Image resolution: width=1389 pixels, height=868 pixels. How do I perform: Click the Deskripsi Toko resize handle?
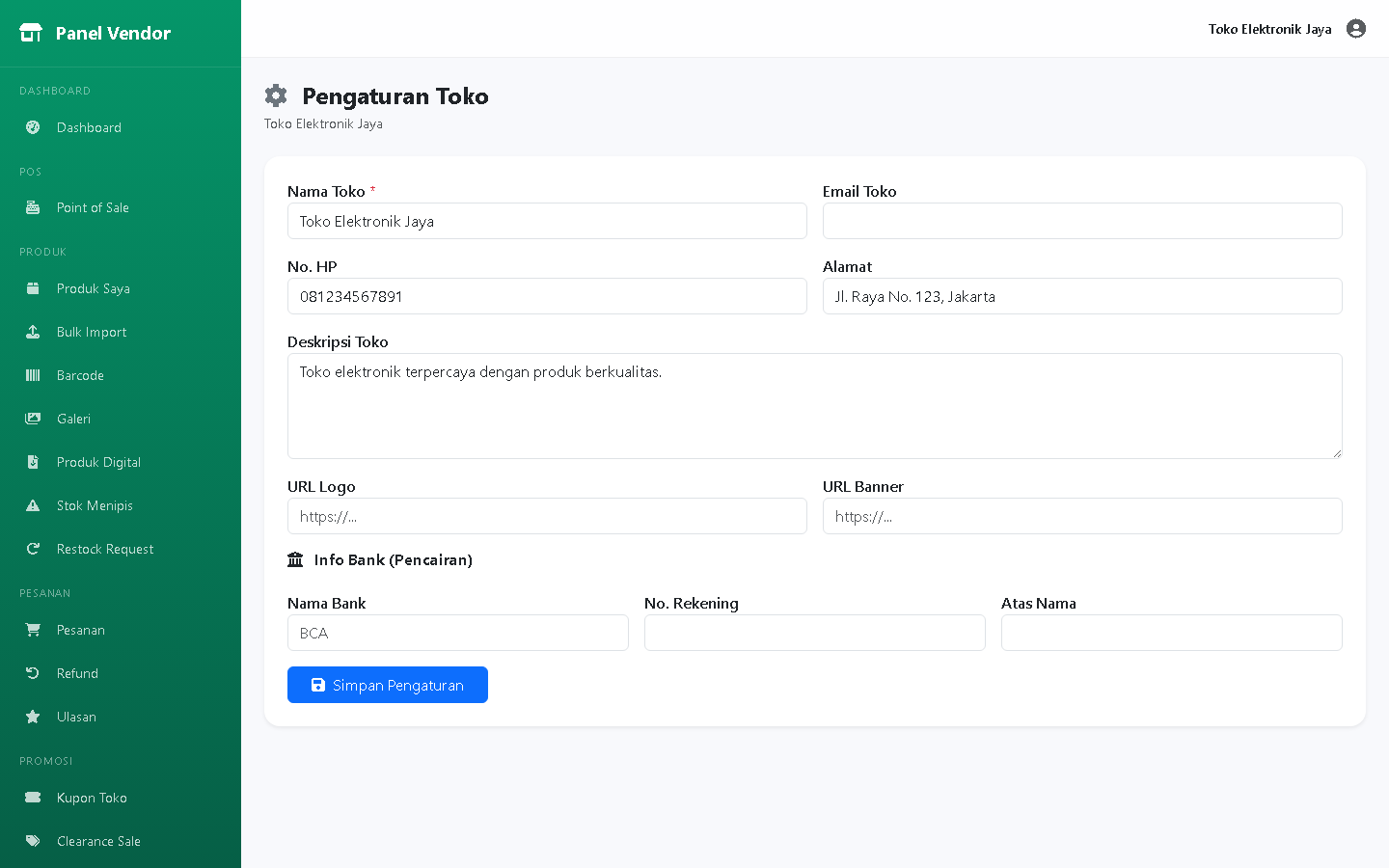[1336, 452]
